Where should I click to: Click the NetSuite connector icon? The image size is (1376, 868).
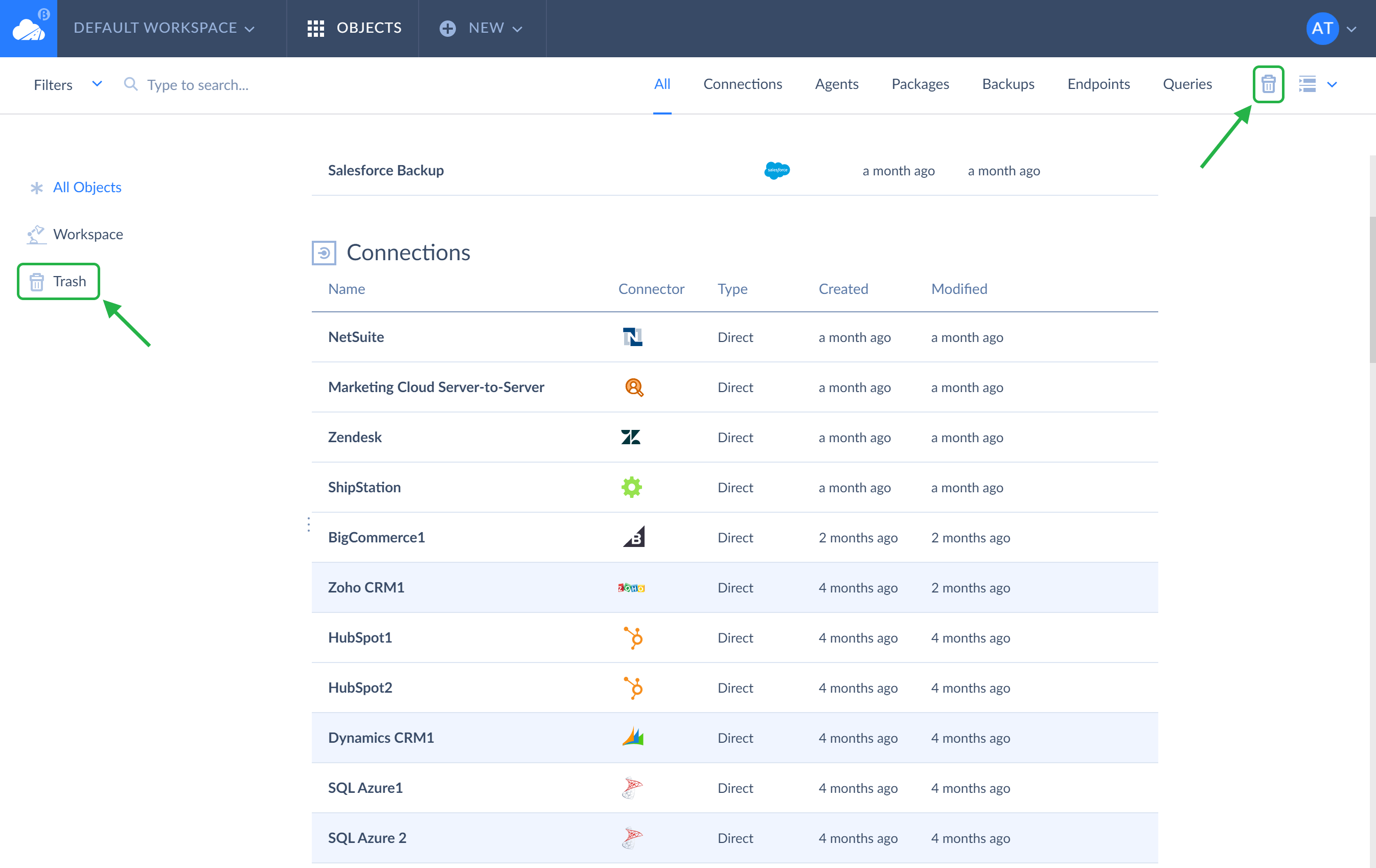click(632, 336)
